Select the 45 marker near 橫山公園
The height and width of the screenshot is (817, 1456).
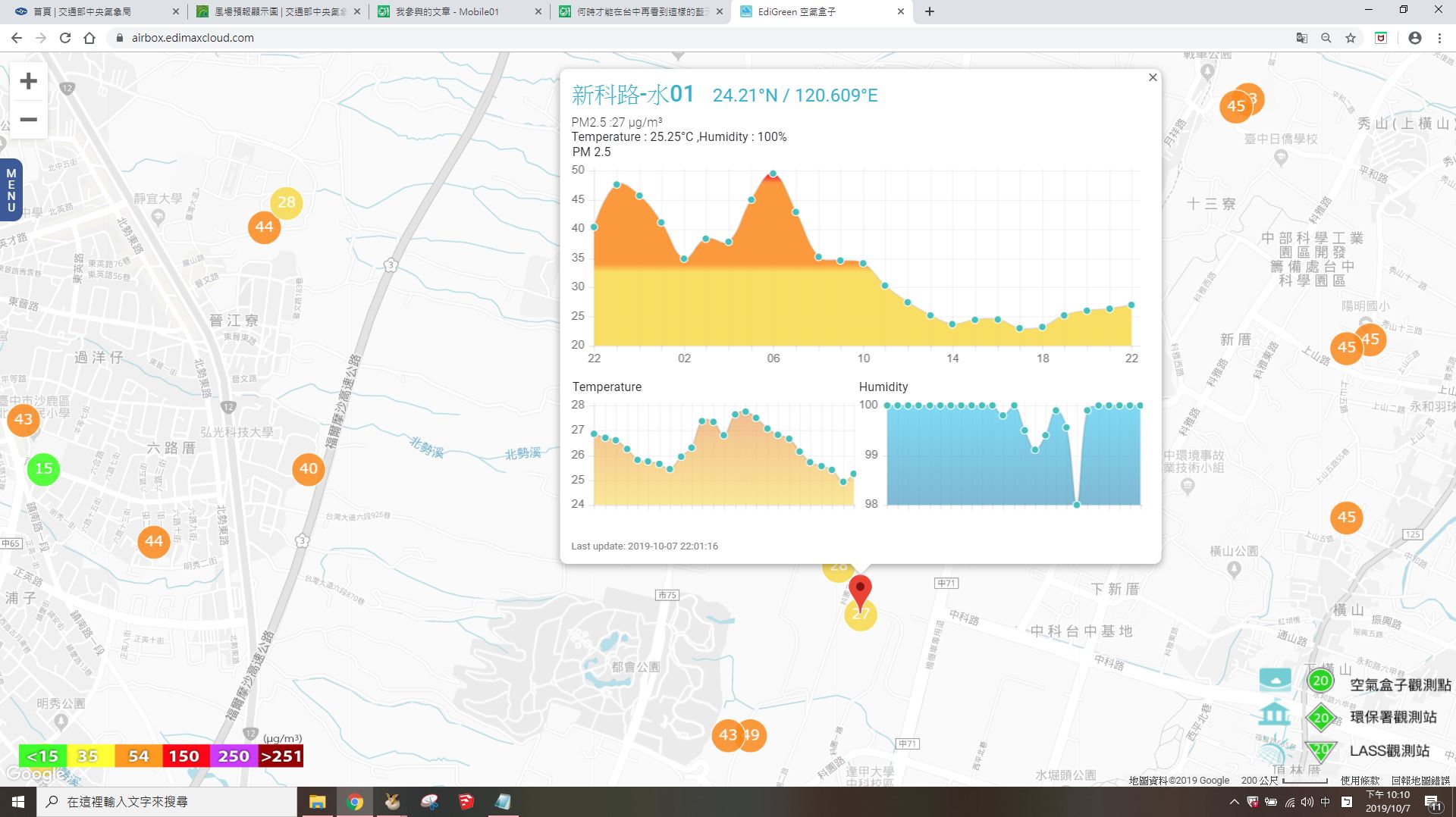(x=1347, y=518)
